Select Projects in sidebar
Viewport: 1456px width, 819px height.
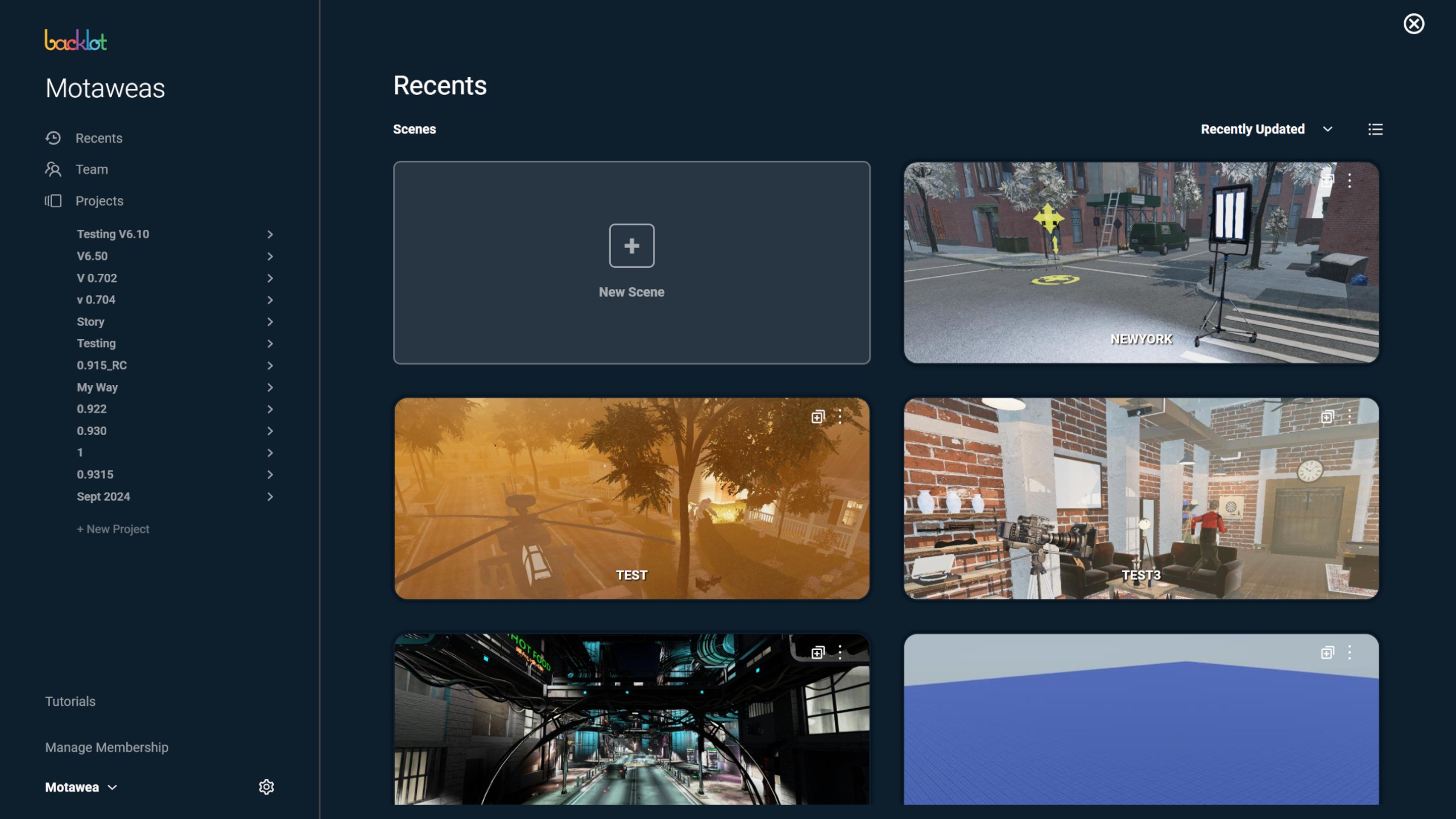click(99, 201)
